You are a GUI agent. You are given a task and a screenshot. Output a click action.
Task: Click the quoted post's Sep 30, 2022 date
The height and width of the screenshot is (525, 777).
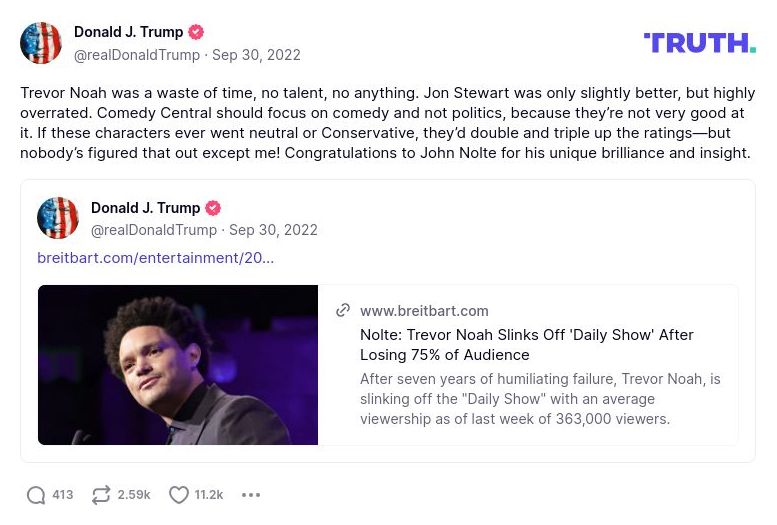pos(273,230)
